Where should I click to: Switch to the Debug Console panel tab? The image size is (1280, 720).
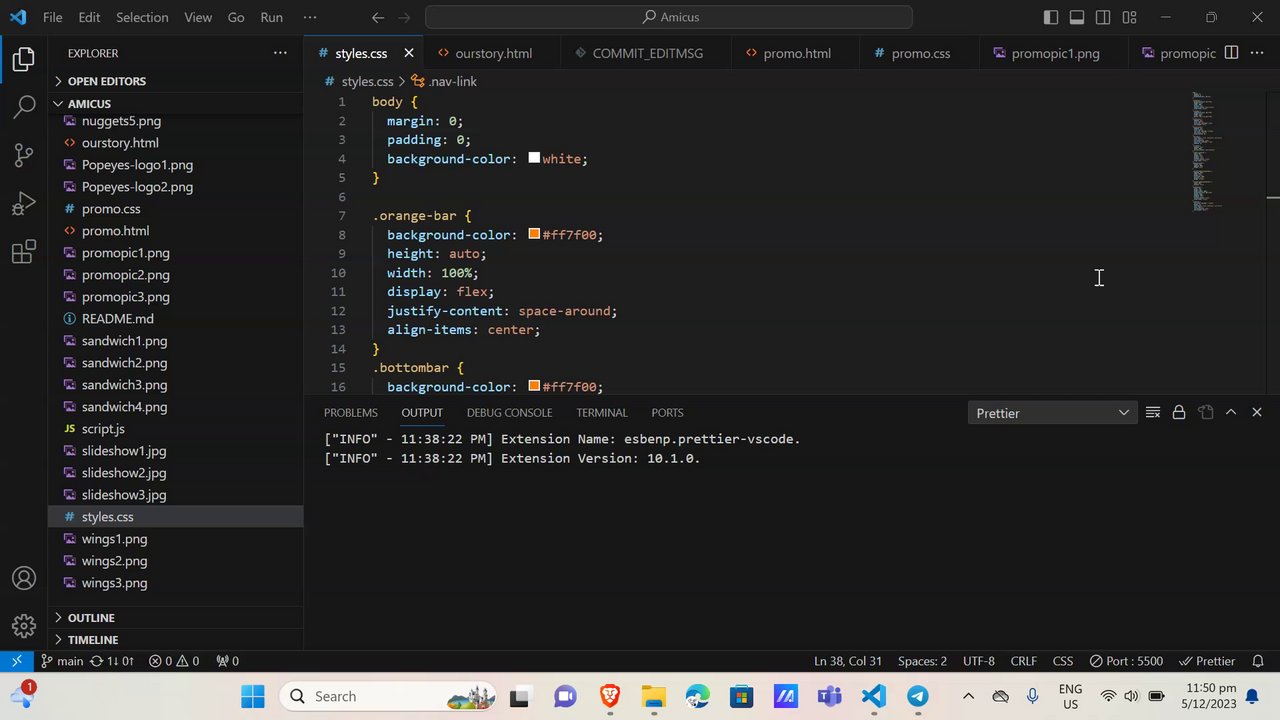point(509,413)
